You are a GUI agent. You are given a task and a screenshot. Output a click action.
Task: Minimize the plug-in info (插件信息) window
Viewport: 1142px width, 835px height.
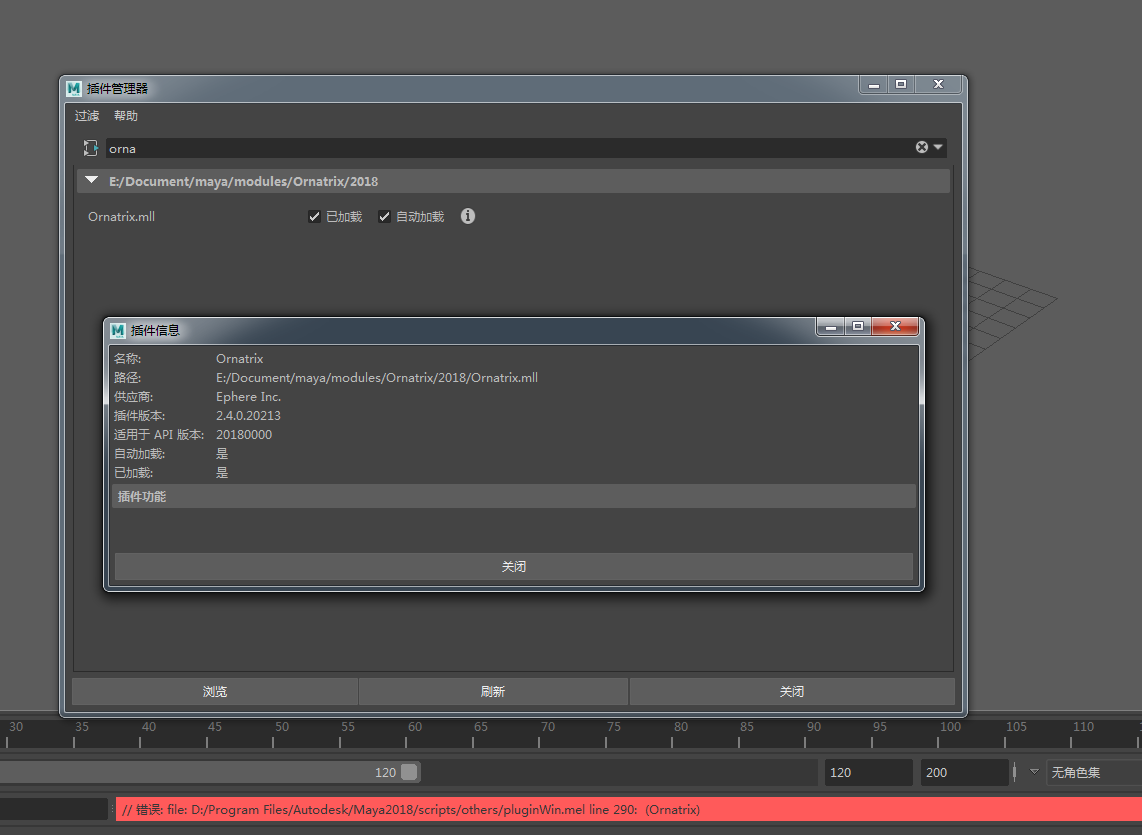point(830,327)
